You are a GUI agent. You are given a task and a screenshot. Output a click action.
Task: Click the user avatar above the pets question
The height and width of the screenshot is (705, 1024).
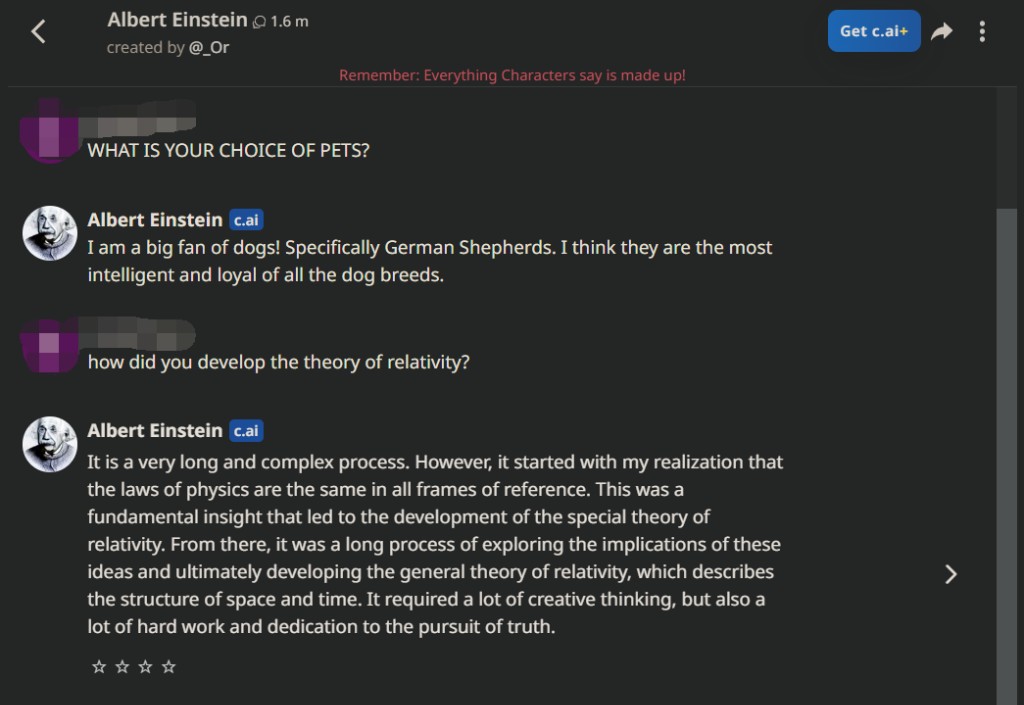(x=49, y=130)
